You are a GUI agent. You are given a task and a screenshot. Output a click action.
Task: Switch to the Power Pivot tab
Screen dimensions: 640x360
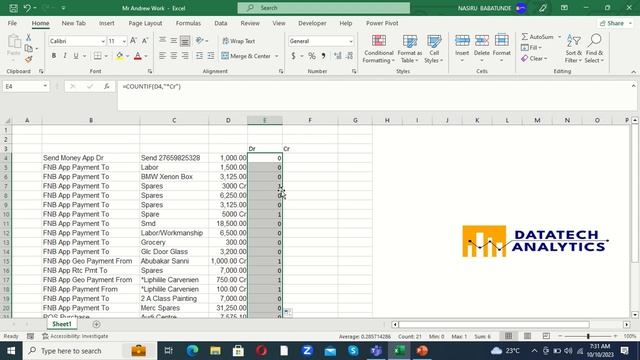(x=382, y=23)
